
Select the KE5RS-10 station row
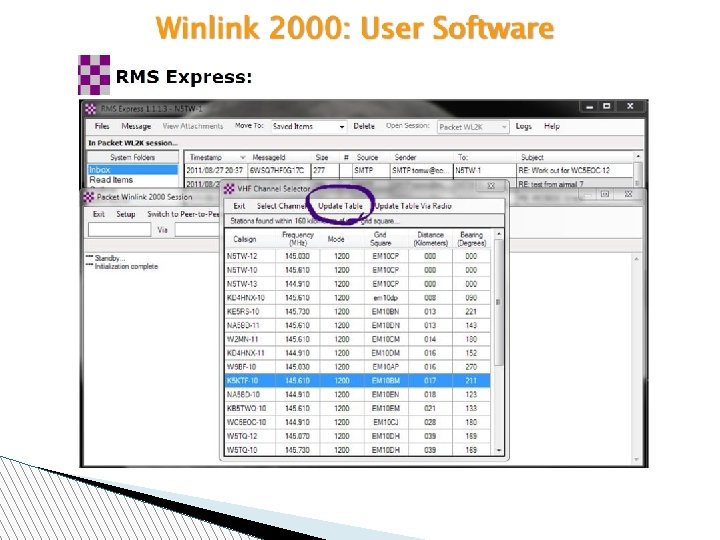(358, 311)
